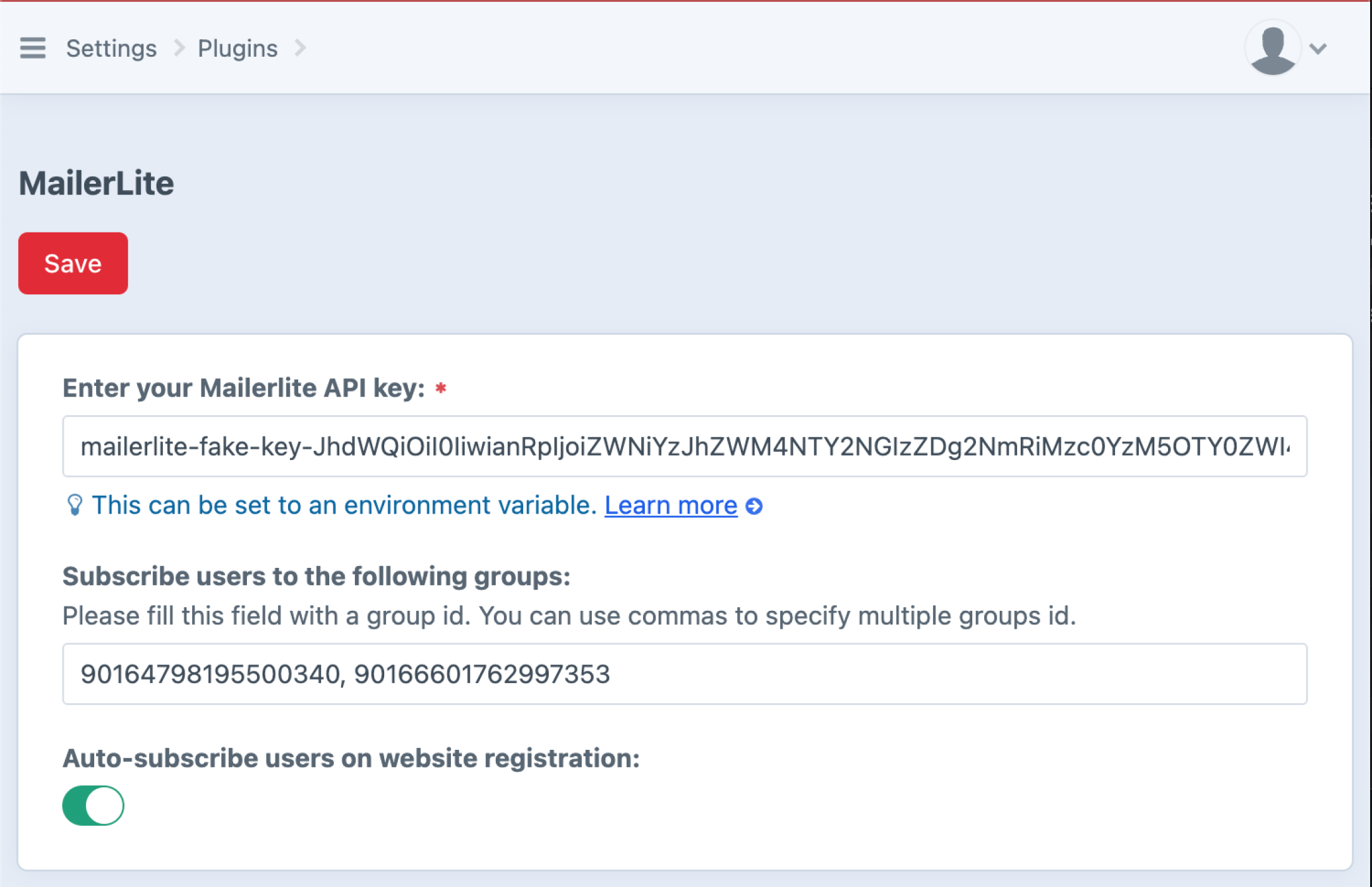
Task: Save the MailerLite settings
Action: click(73, 263)
